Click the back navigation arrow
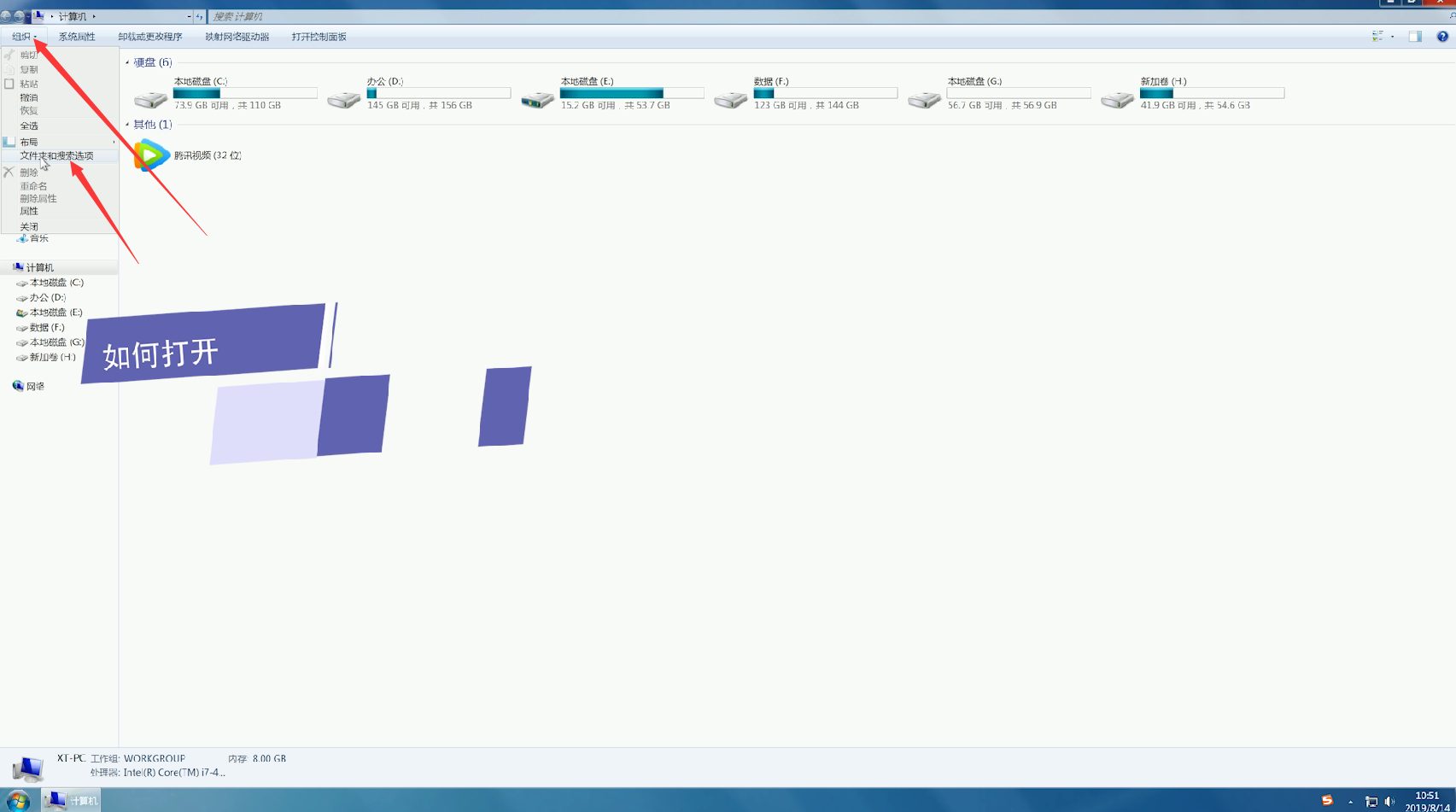This screenshot has height=812, width=1456. pyautogui.click(x=6, y=15)
